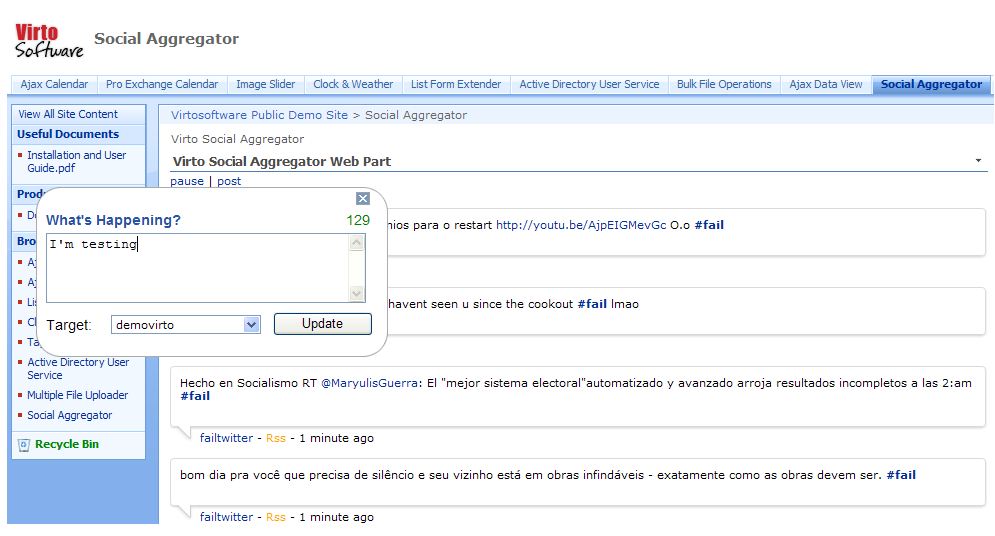Click the Virto Software logo

click(48, 40)
